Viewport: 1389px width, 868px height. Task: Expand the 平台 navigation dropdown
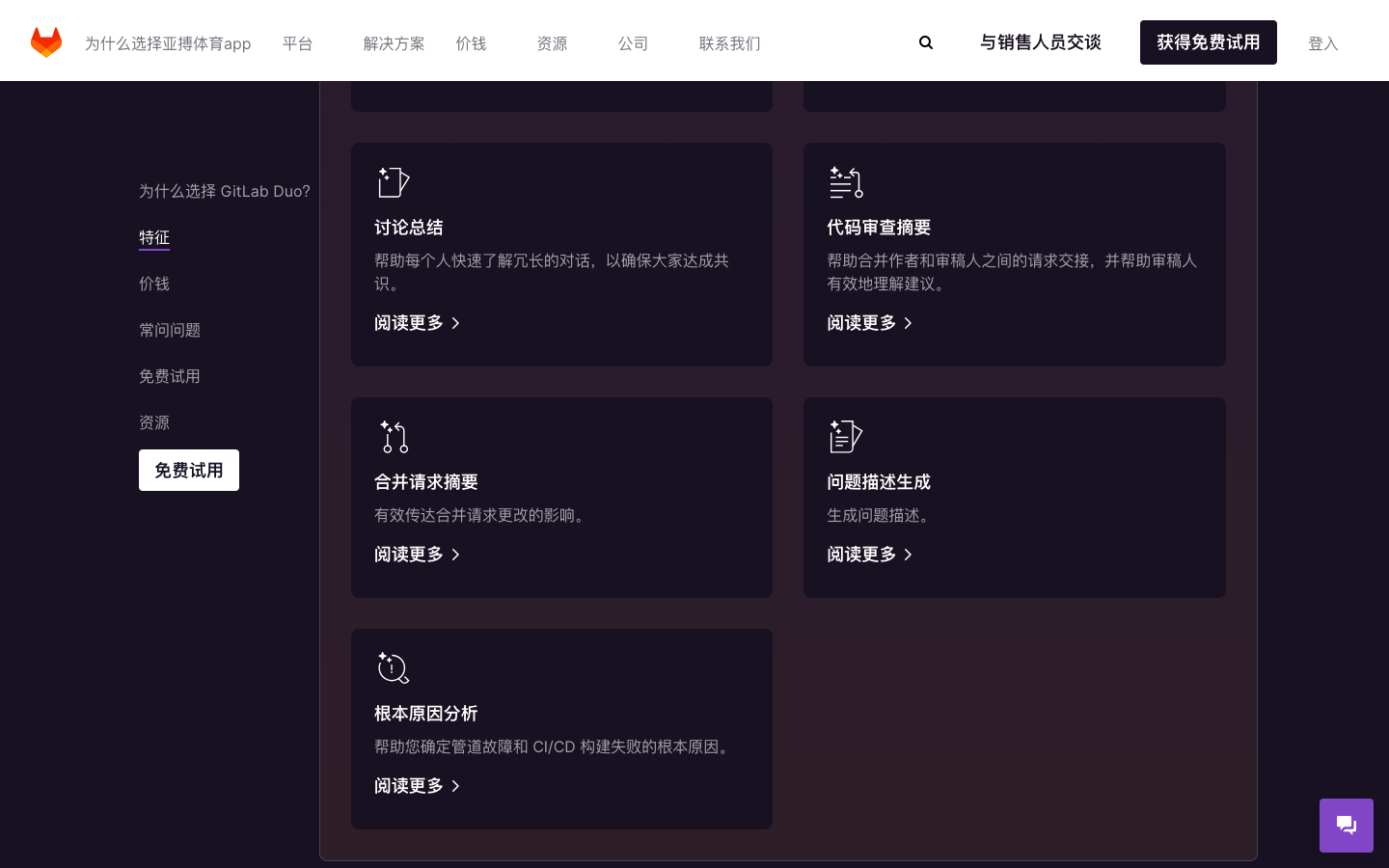(x=298, y=42)
